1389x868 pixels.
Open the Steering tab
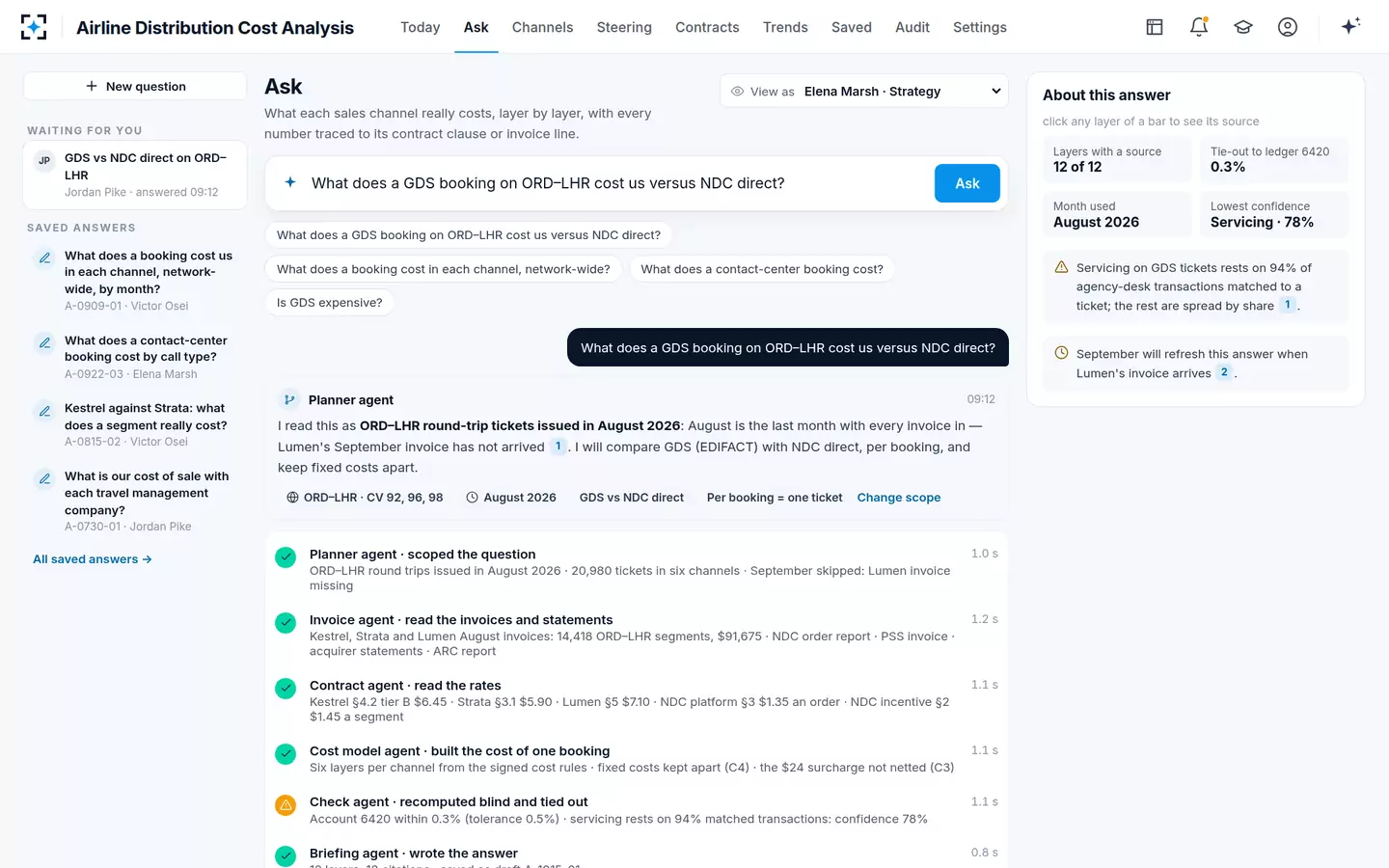pos(624,27)
